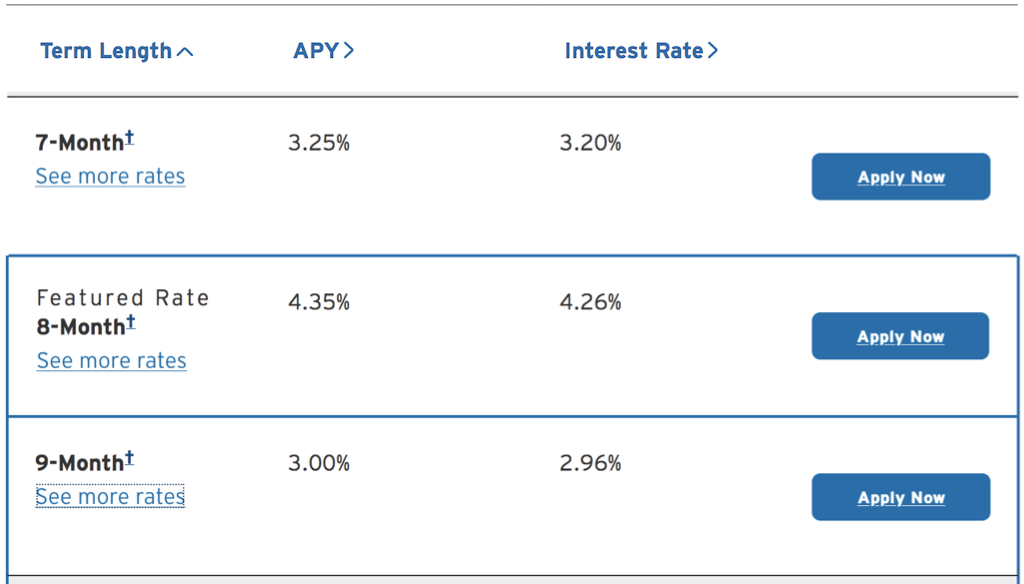Sort the table by APY
1024x584 pixels.
[317, 51]
